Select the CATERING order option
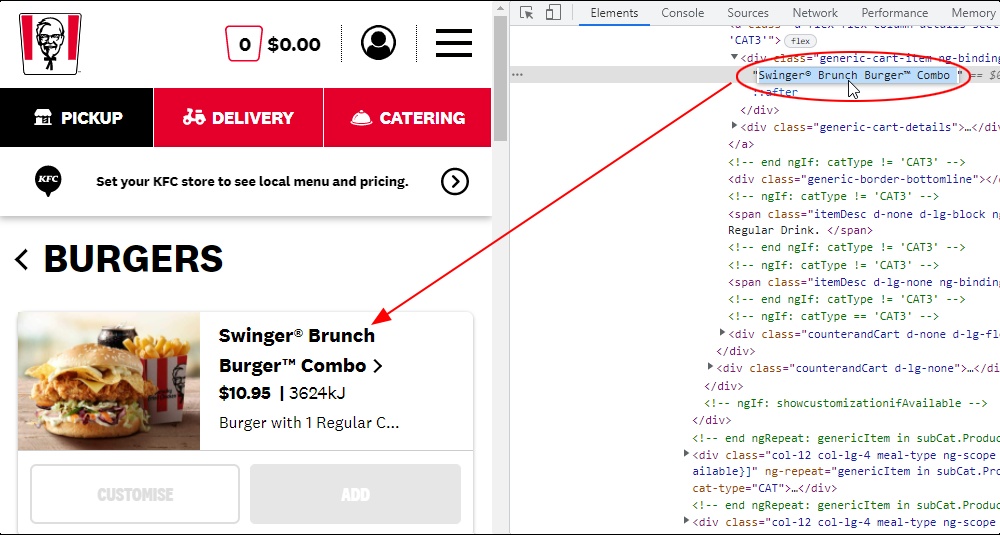This screenshot has height=535, width=1000. coord(408,117)
